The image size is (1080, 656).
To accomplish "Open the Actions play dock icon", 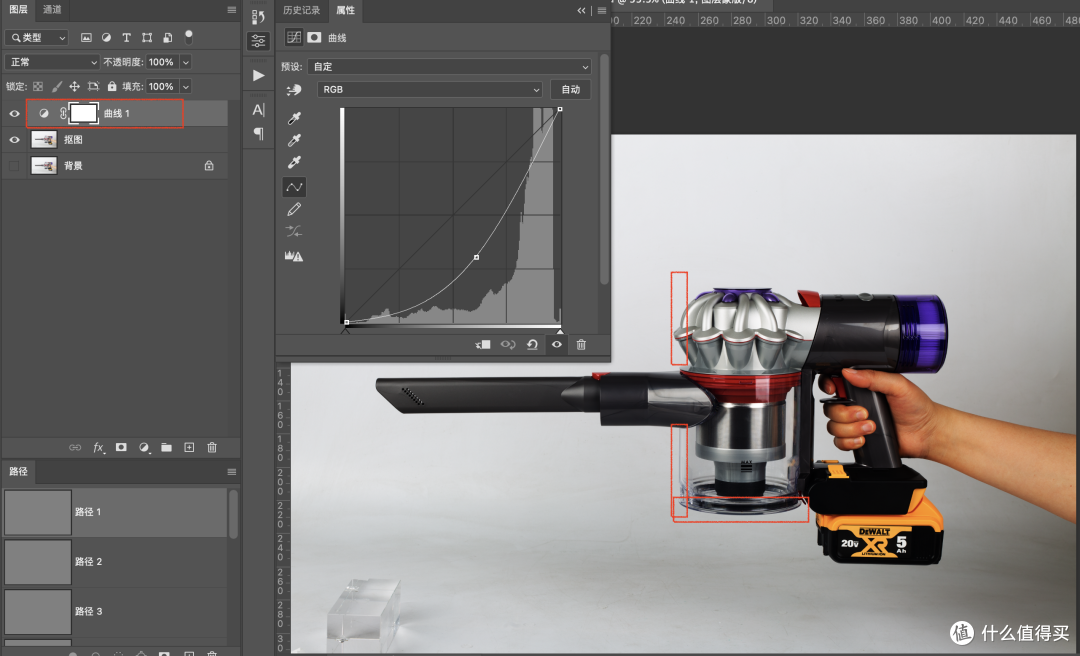I will 258,75.
